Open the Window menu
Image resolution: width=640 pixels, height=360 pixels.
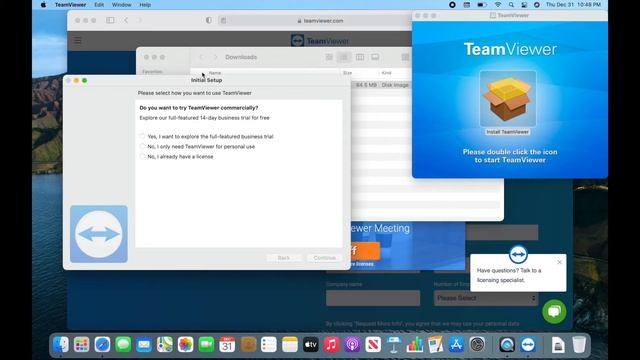(121, 5)
